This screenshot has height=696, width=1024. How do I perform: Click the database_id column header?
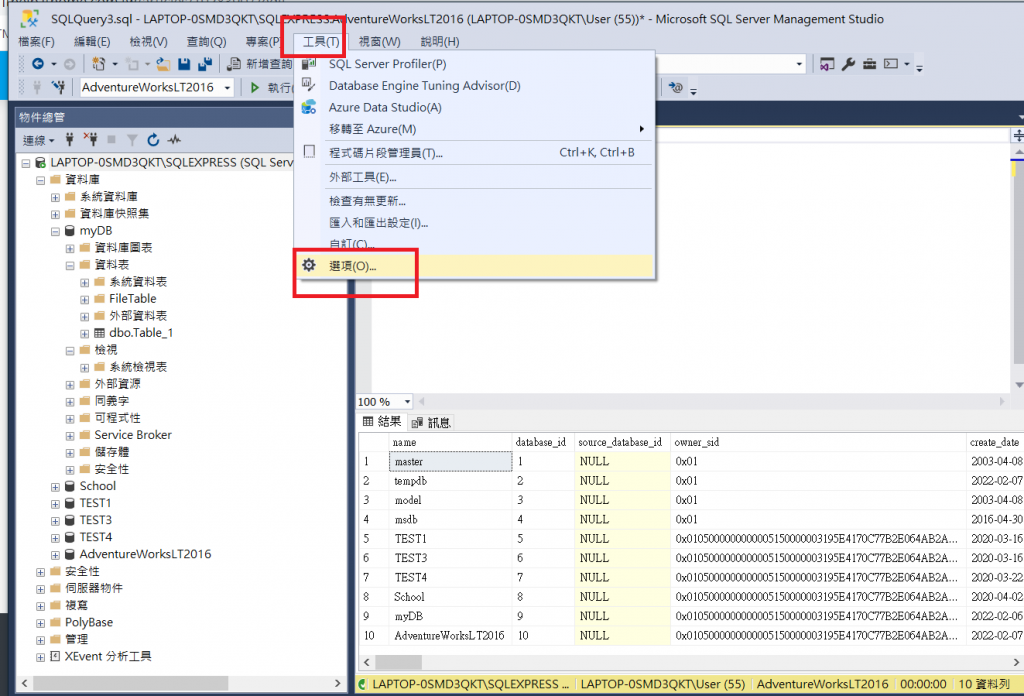click(543, 442)
